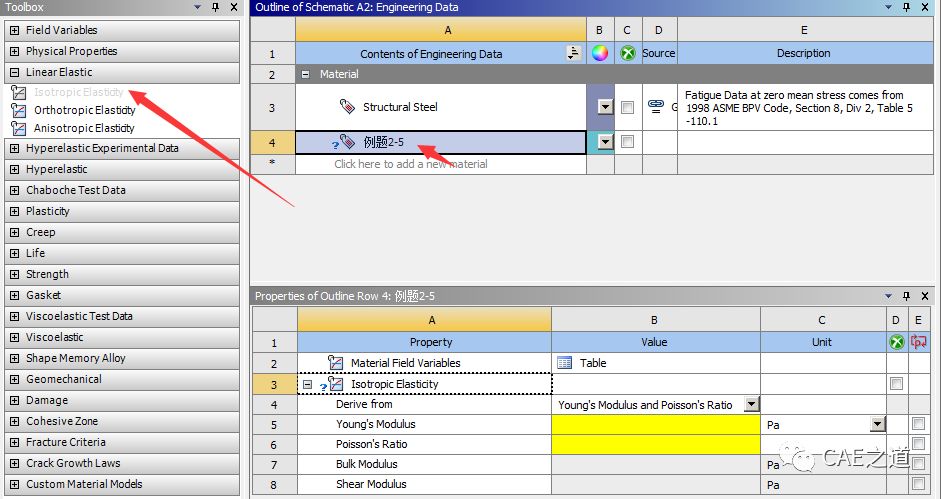Screen dimensions: 941x499
Task: Click the red parameterize icon in Properties header
Action: [x=918, y=342]
